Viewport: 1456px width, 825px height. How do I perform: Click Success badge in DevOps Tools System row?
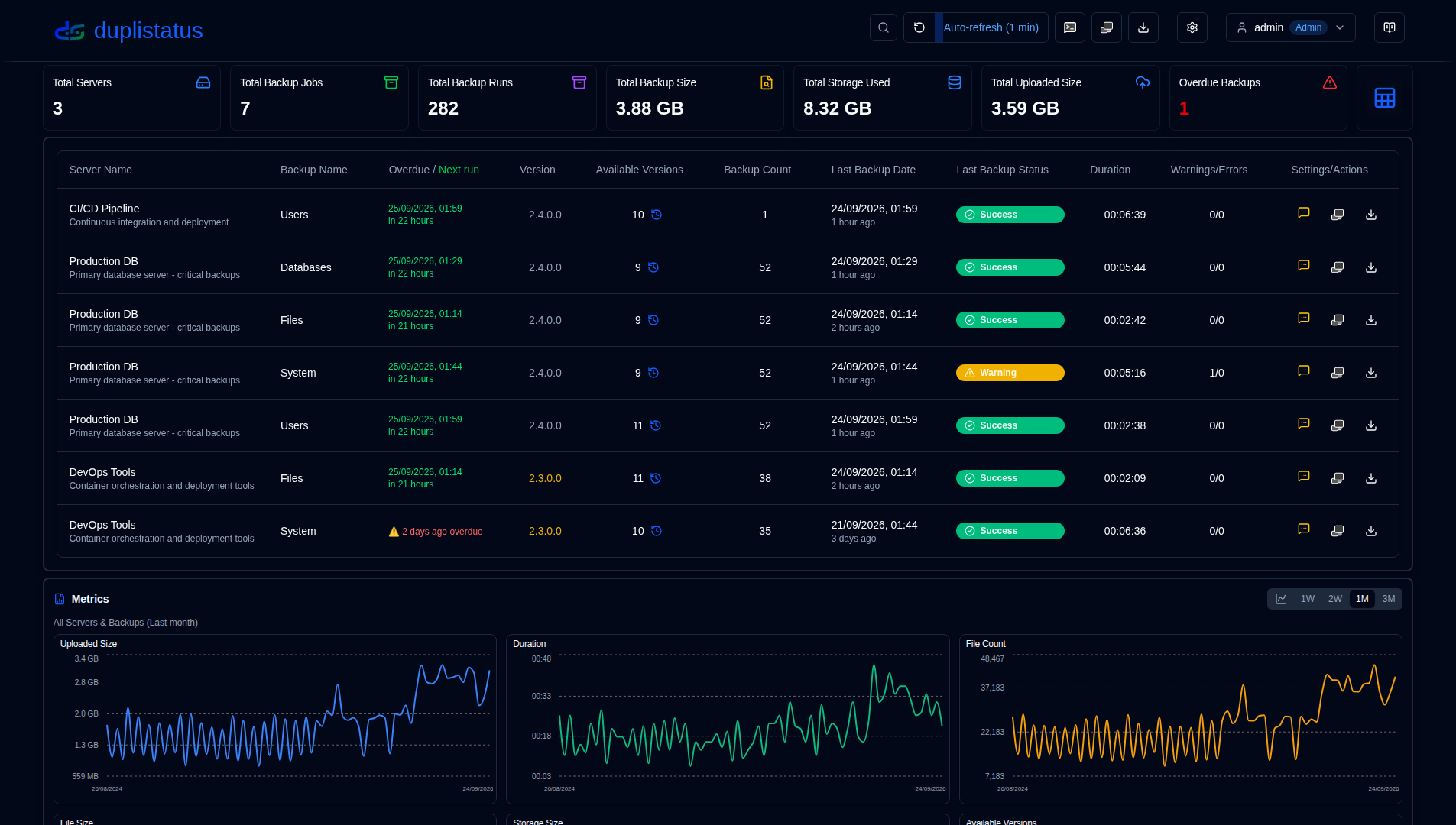coord(1010,531)
